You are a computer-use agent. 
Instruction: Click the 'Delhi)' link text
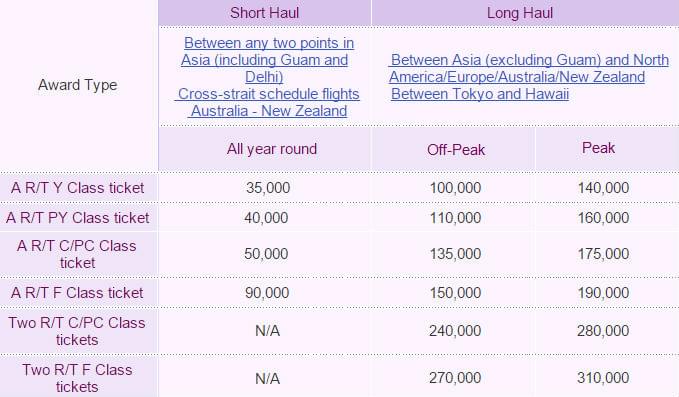pos(264,77)
